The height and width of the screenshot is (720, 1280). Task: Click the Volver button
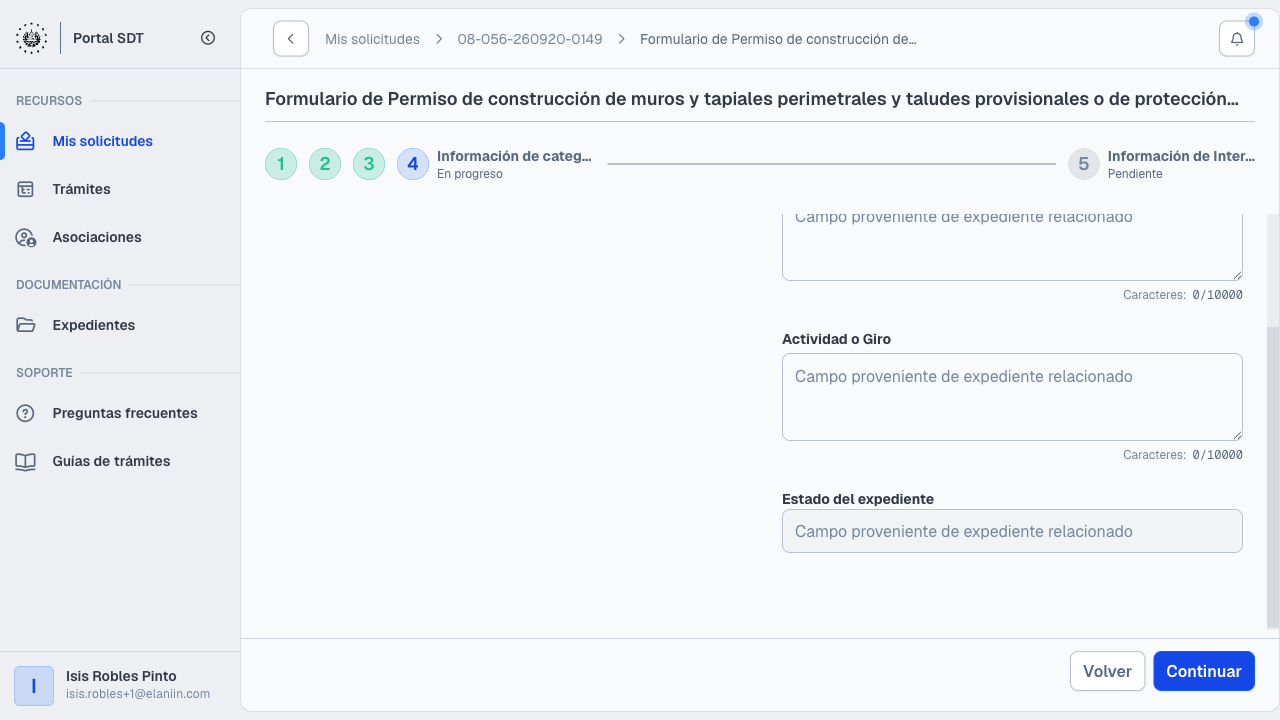[1107, 671]
